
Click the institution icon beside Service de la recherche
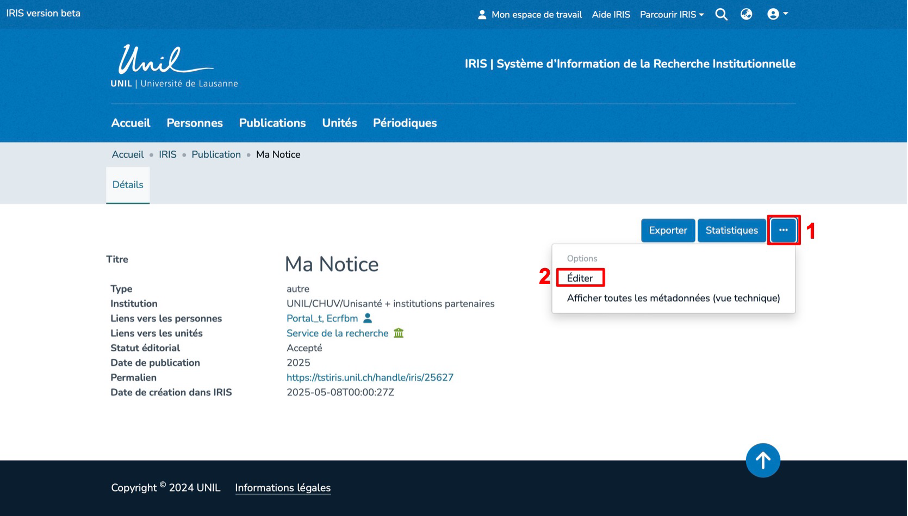point(399,333)
